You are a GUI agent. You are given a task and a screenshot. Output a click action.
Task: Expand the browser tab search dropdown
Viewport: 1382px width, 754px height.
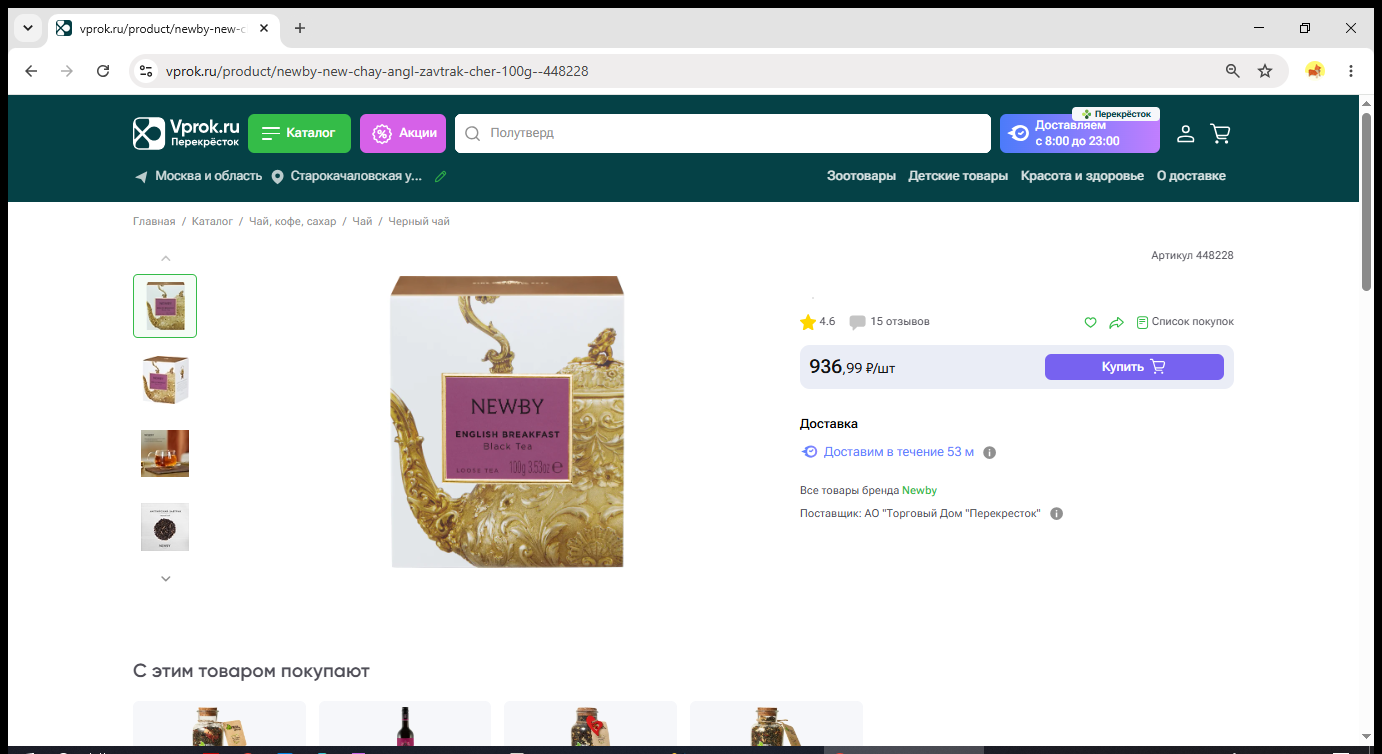coord(27,28)
